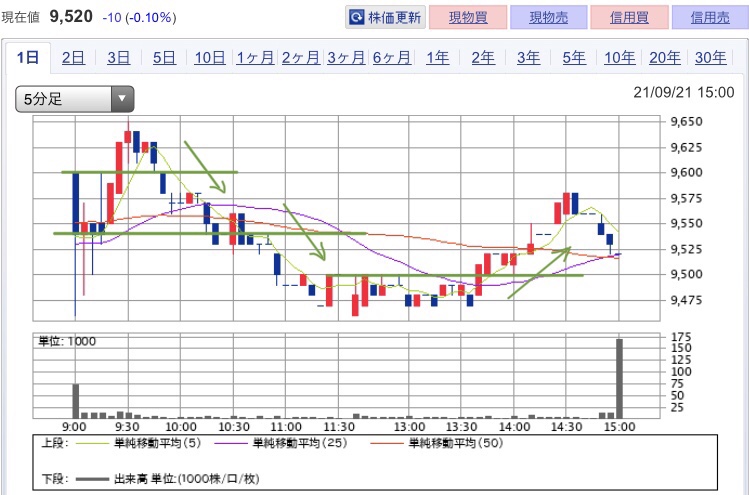The width and height of the screenshot is (749, 495).
Task: Open the 6ヶ月 chart period
Action: point(392,58)
